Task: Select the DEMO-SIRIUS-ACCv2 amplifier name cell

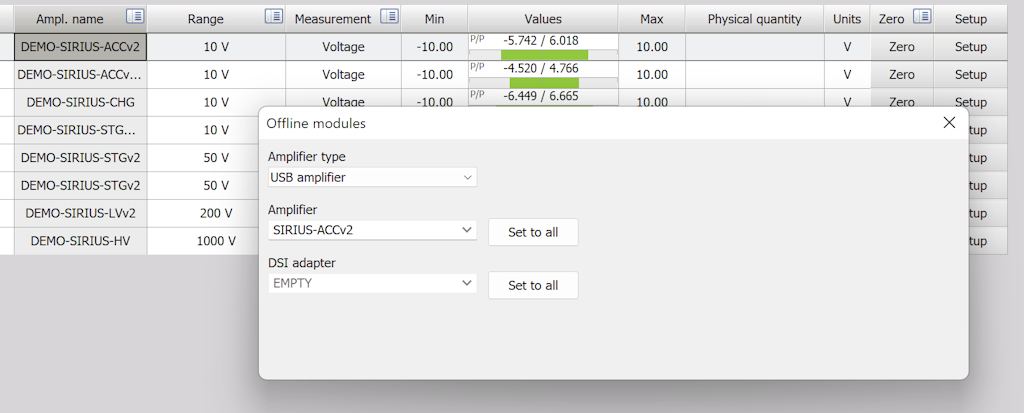Action: (80, 47)
